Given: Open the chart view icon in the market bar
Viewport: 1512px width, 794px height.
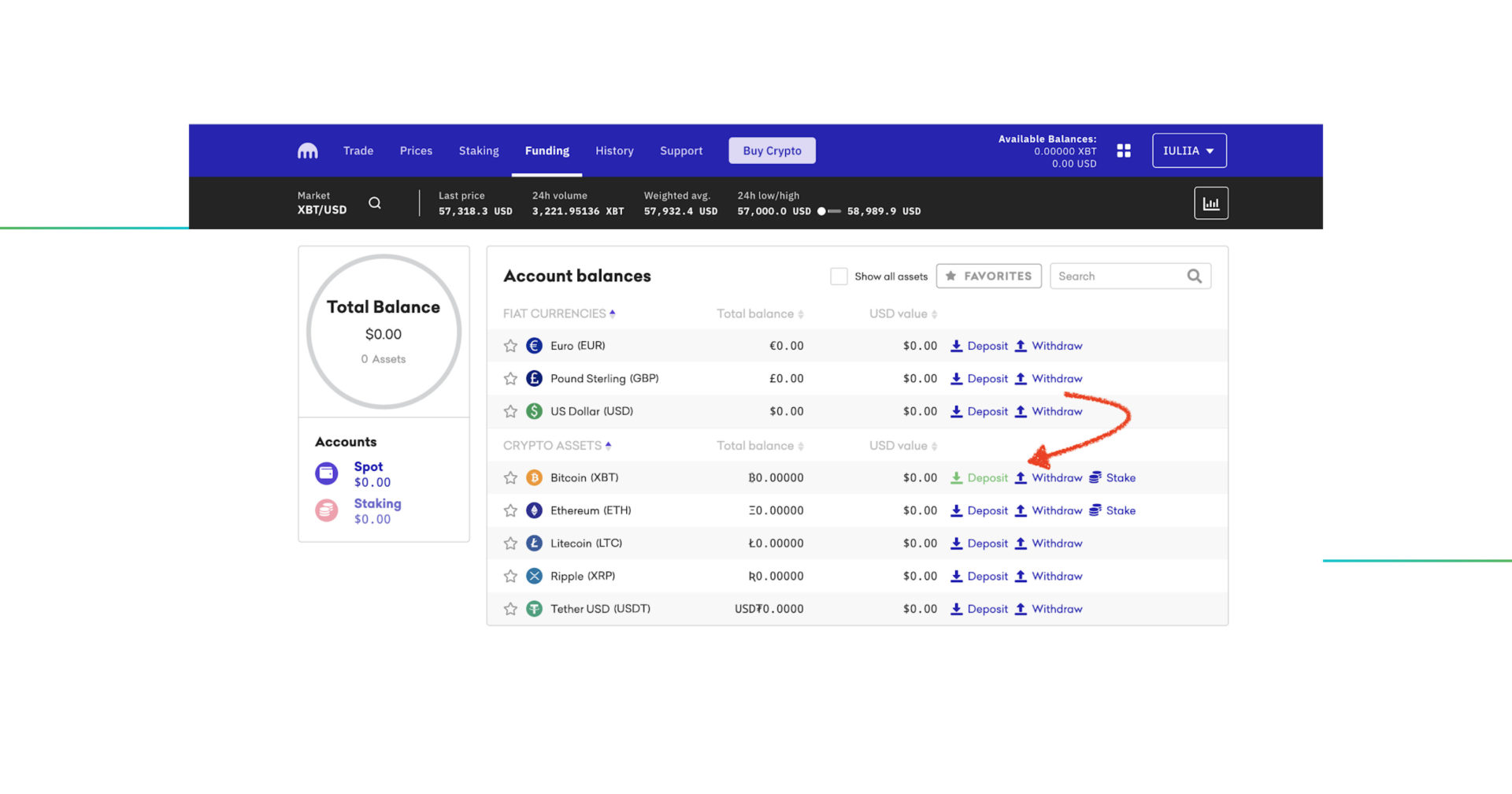Looking at the screenshot, I should point(1211,202).
